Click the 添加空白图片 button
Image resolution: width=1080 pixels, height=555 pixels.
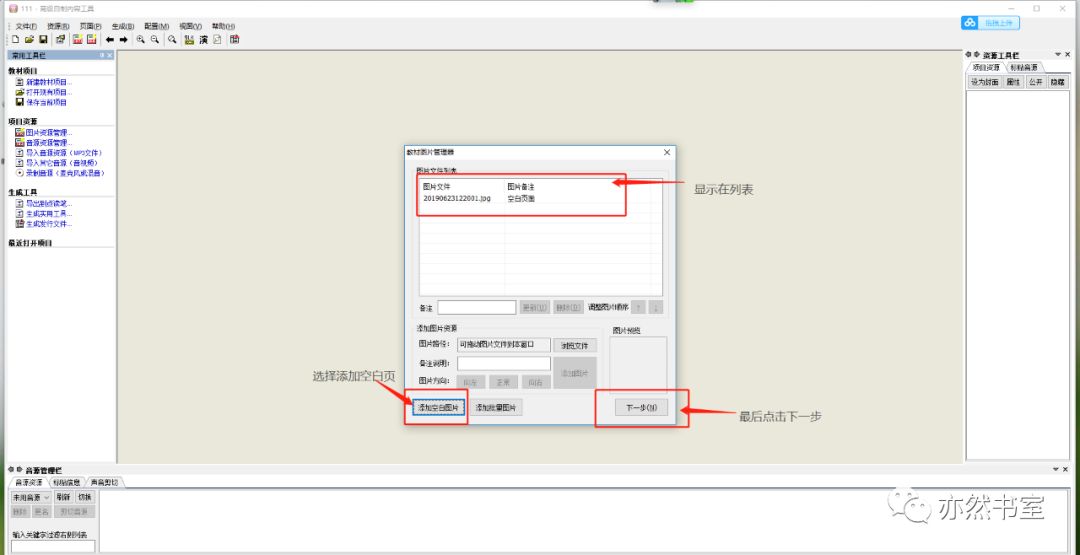(438, 408)
